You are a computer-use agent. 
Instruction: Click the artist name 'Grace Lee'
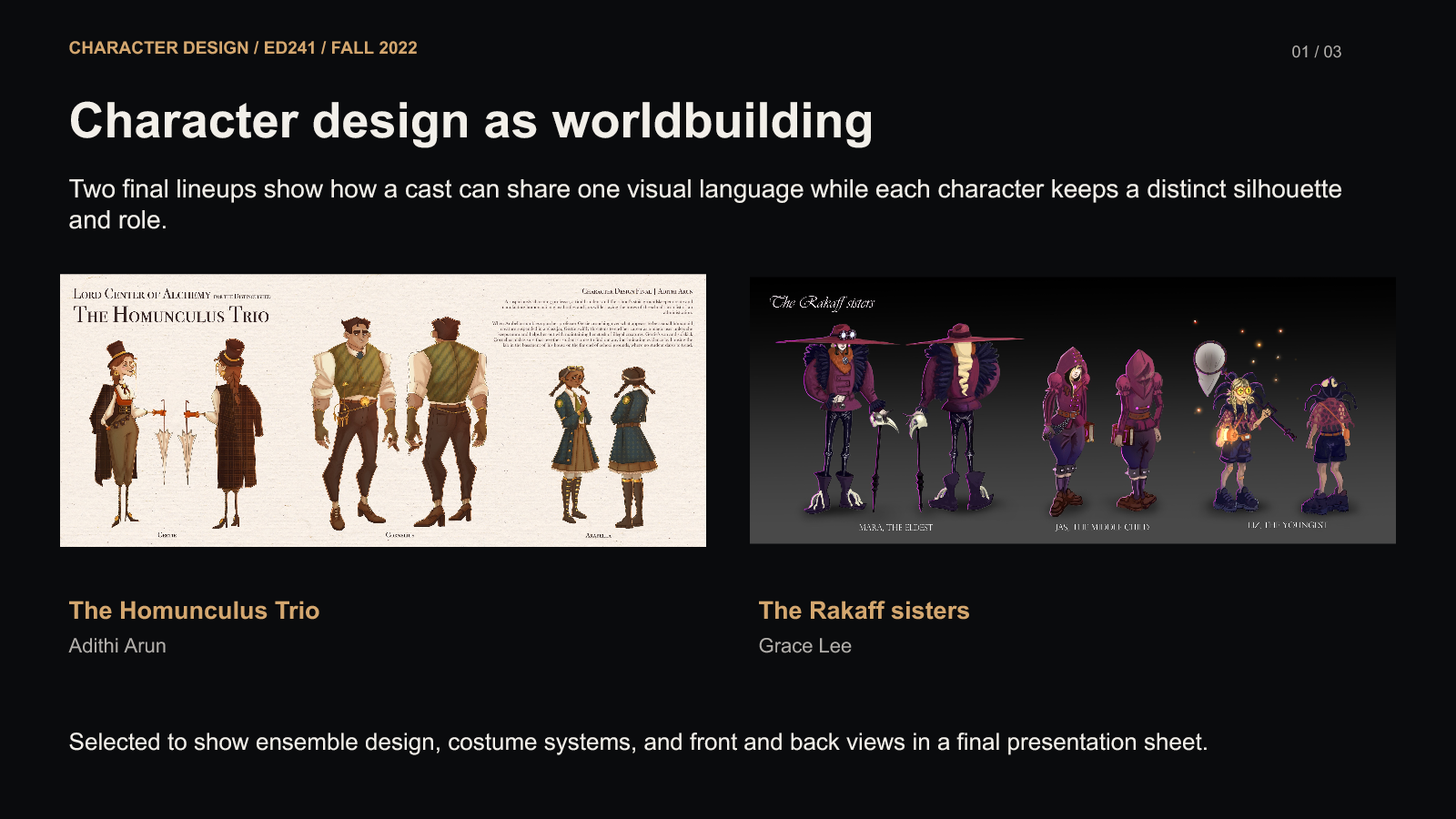[x=804, y=646]
